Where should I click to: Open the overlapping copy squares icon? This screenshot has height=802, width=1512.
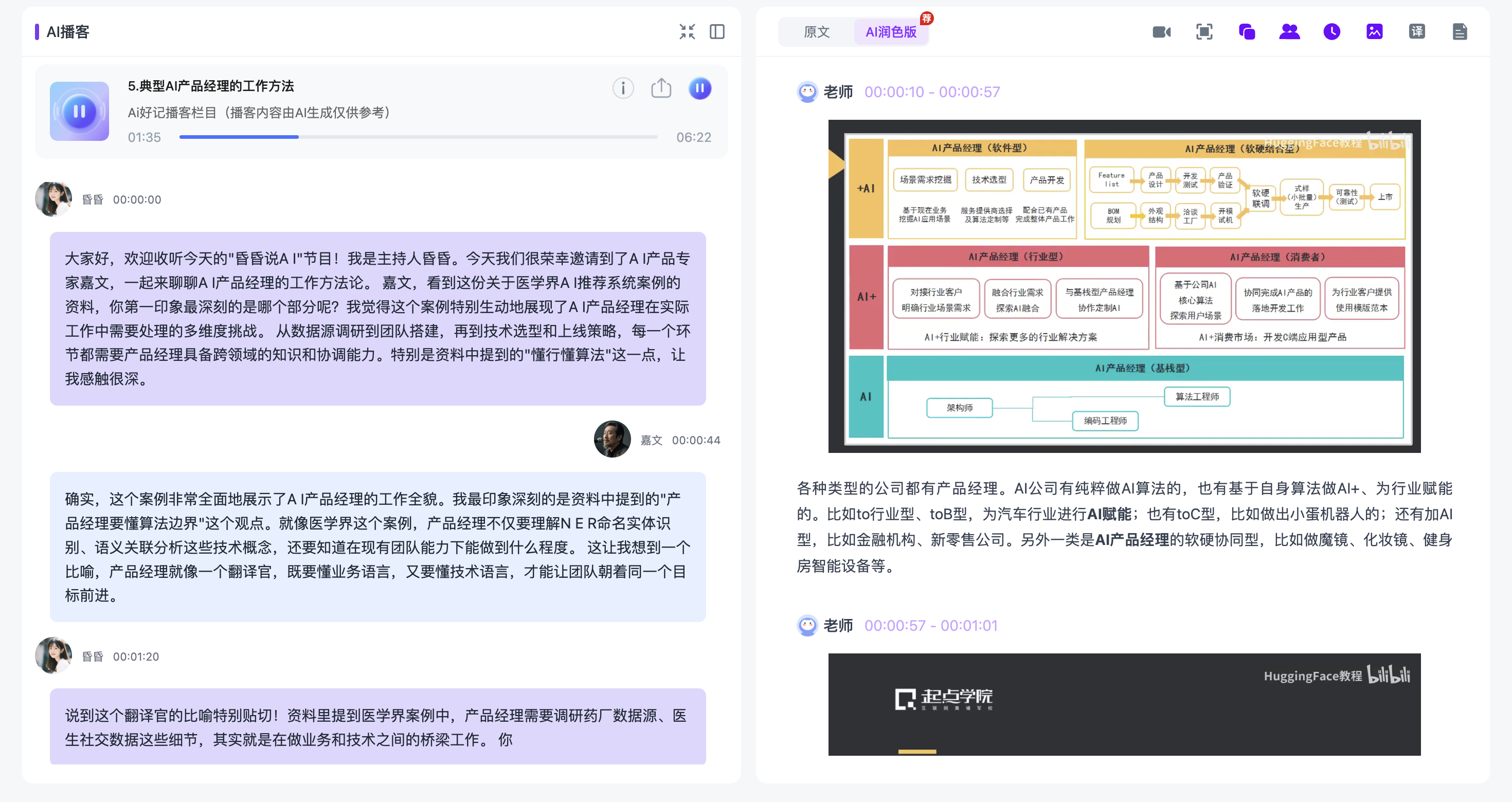click(1247, 32)
